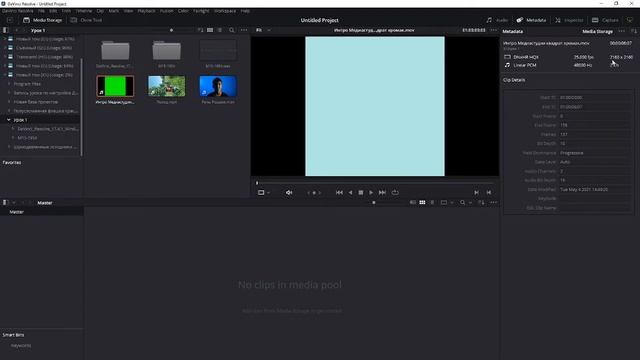
Task: Mark out point icon
Action: [x=489, y=193]
